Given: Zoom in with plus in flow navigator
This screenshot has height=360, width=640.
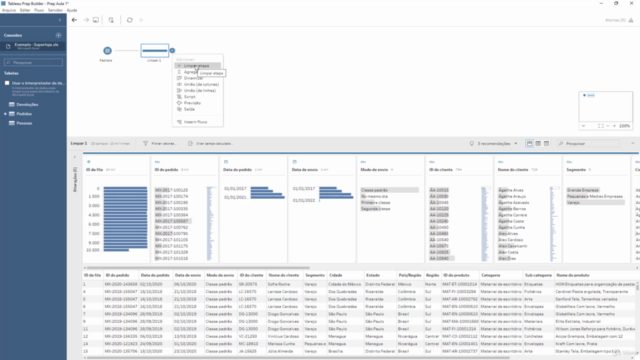Looking at the screenshot, I should (614, 126).
